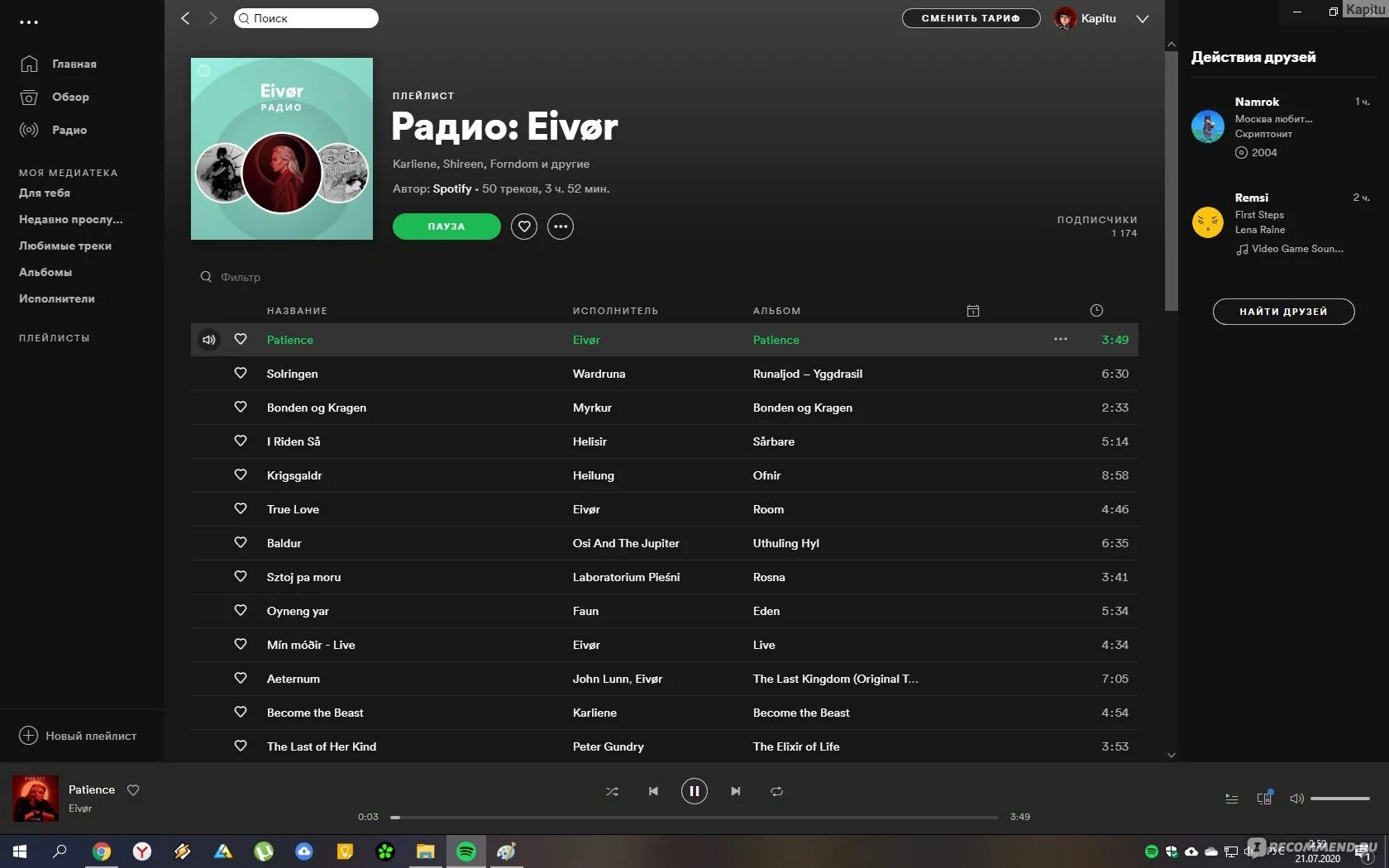Open the play queue icon
This screenshot has height=868, width=1389.
click(x=1232, y=799)
